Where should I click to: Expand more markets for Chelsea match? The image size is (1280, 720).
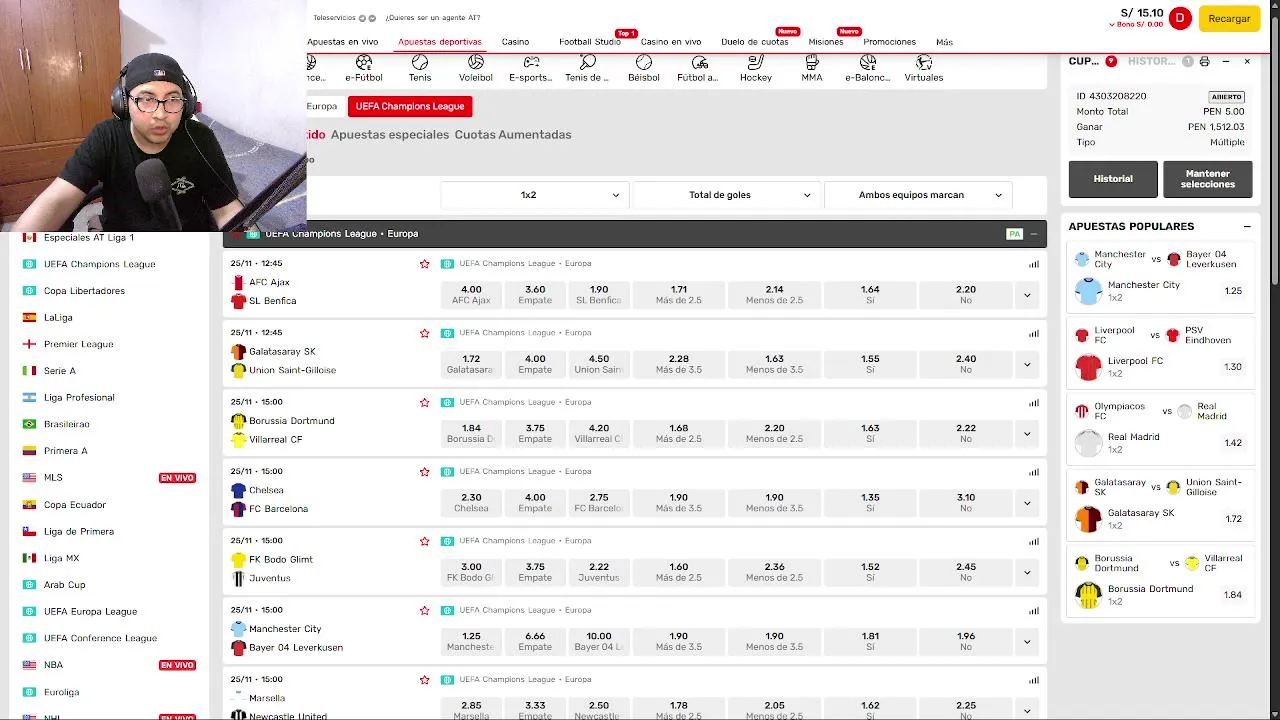(1027, 503)
